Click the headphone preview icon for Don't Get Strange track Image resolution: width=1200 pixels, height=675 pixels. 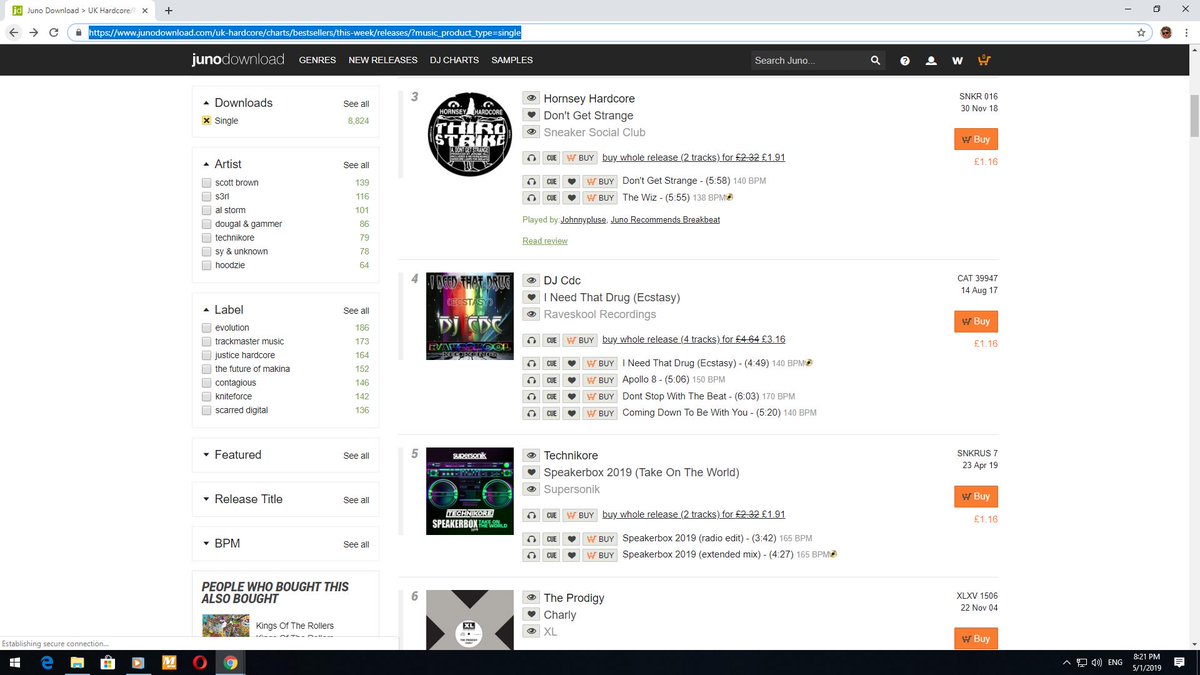[531, 181]
